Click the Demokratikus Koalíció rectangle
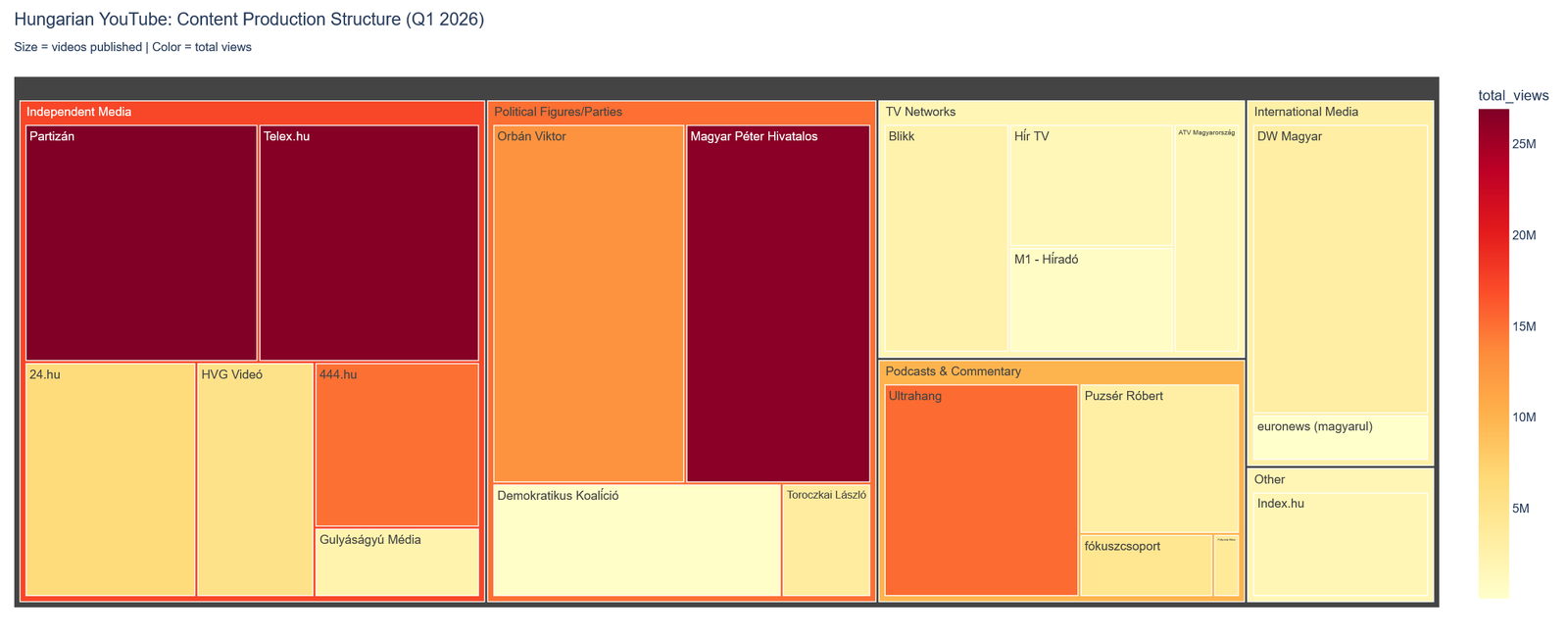Image resolution: width=1568 pixels, height=637 pixels. (x=636, y=540)
